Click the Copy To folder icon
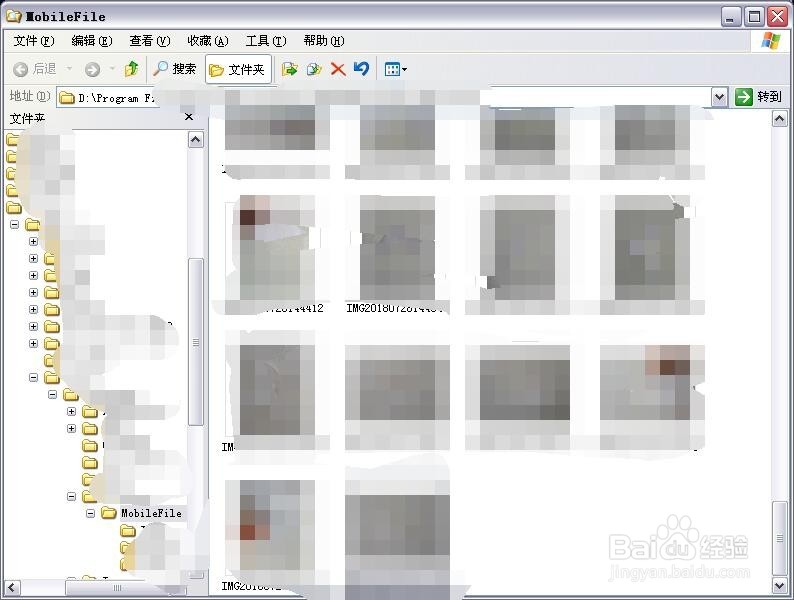This screenshot has width=794, height=600. pyautogui.click(x=314, y=69)
